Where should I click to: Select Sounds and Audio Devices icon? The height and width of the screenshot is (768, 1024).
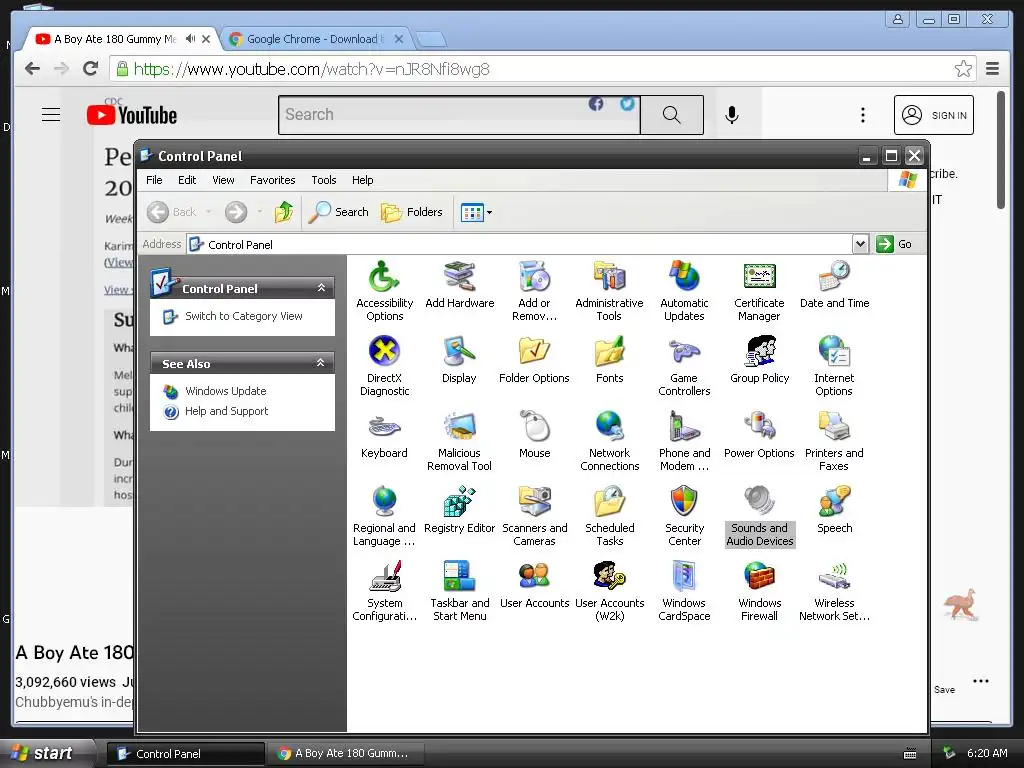(x=760, y=517)
